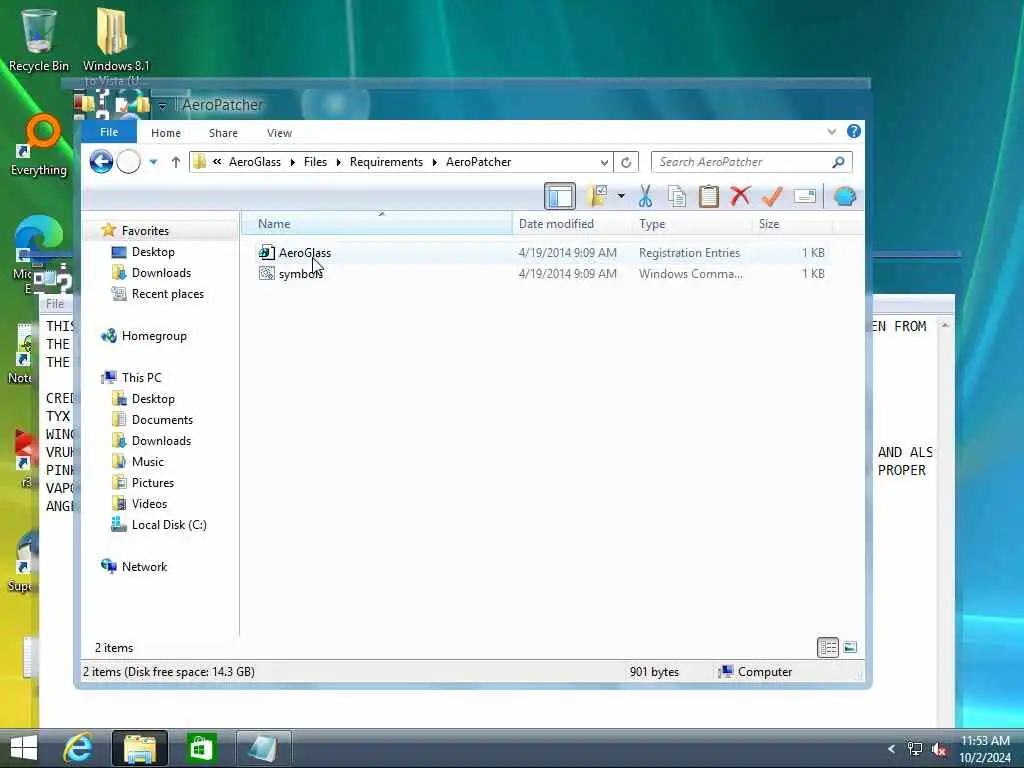
Task: Open Local Disk (C:) drive
Action: coord(168,524)
